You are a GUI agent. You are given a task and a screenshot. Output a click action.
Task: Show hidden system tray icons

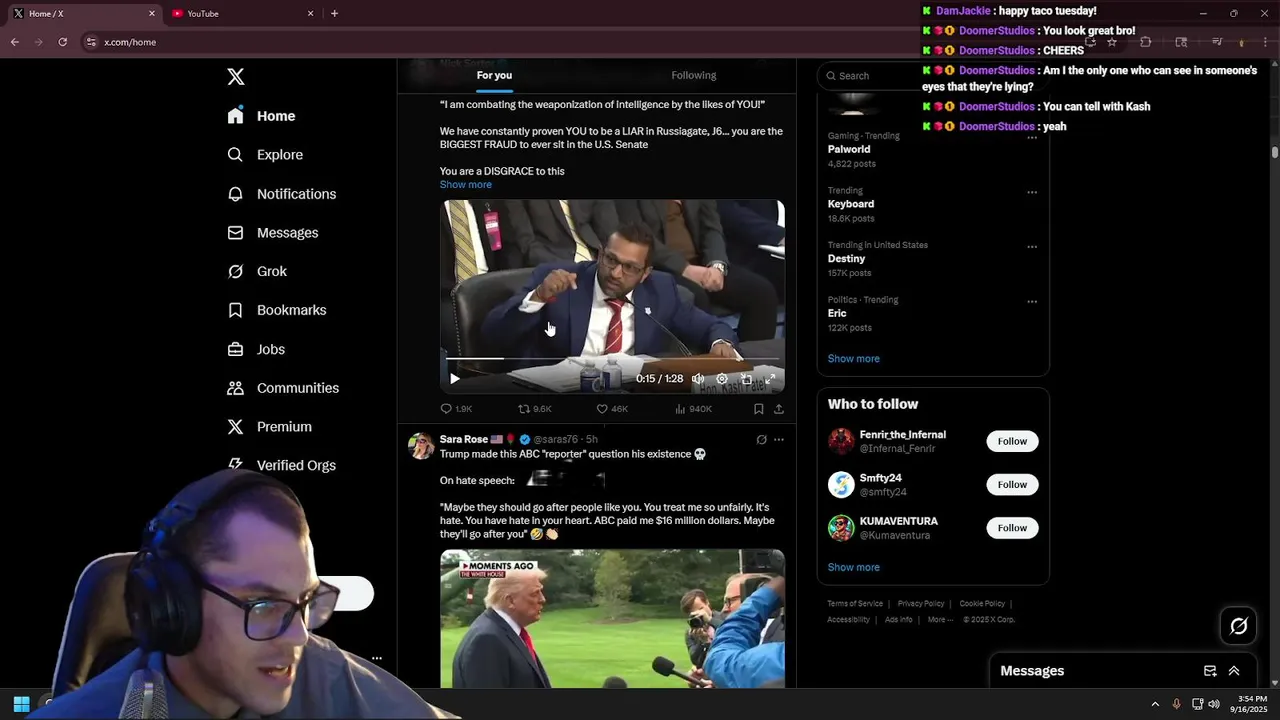coord(1155,704)
